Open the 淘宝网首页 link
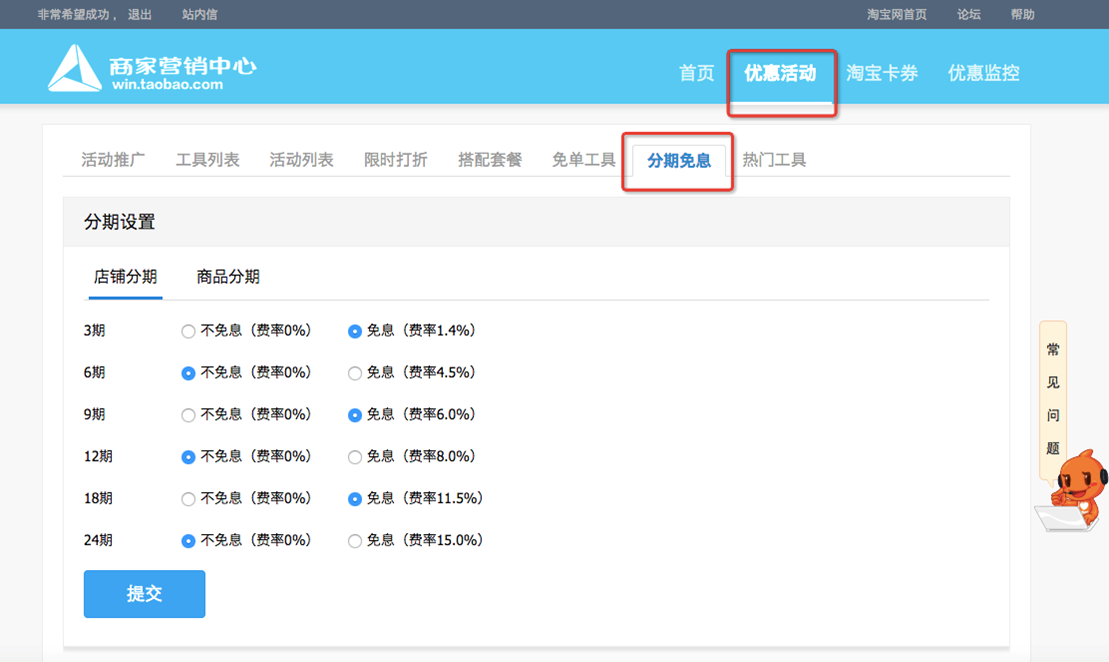Screen dimensions: 1109x662 click(896, 15)
